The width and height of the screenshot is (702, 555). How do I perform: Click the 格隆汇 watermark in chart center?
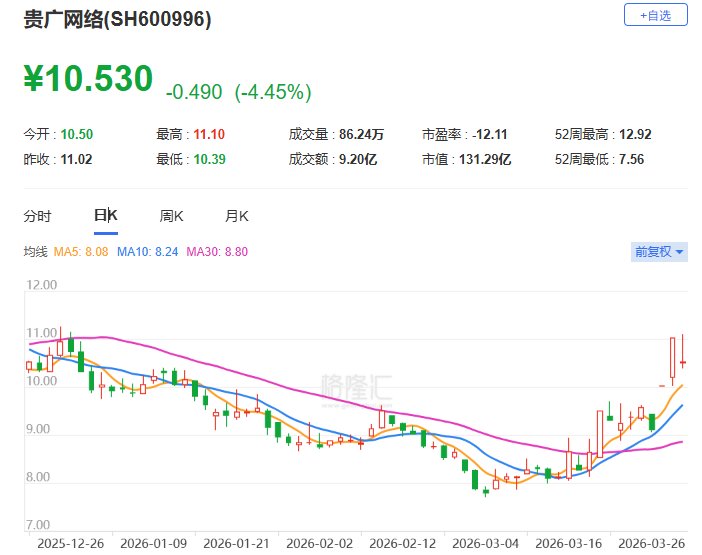click(355, 386)
